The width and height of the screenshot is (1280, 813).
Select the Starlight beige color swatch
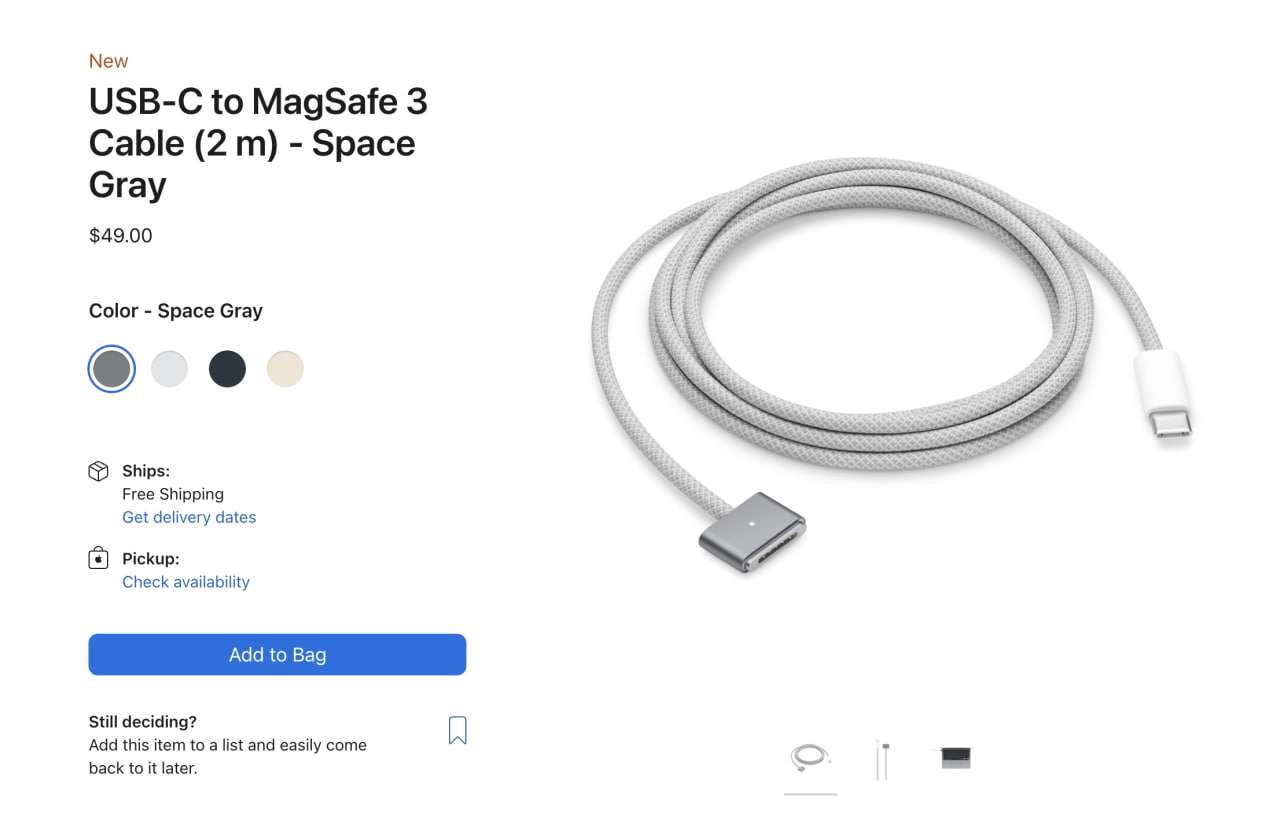coord(285,369)
